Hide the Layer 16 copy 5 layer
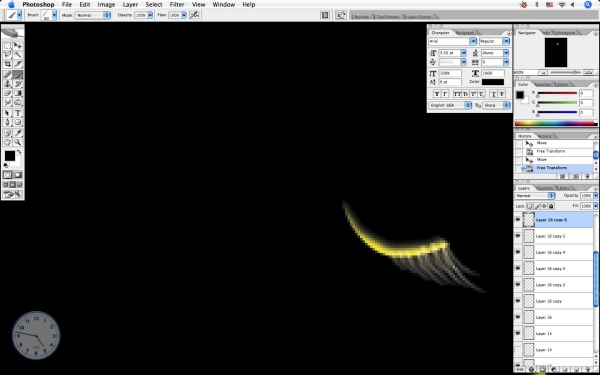Screen dimensions: 600x375 pyautogui.click(x=518, y=236)
